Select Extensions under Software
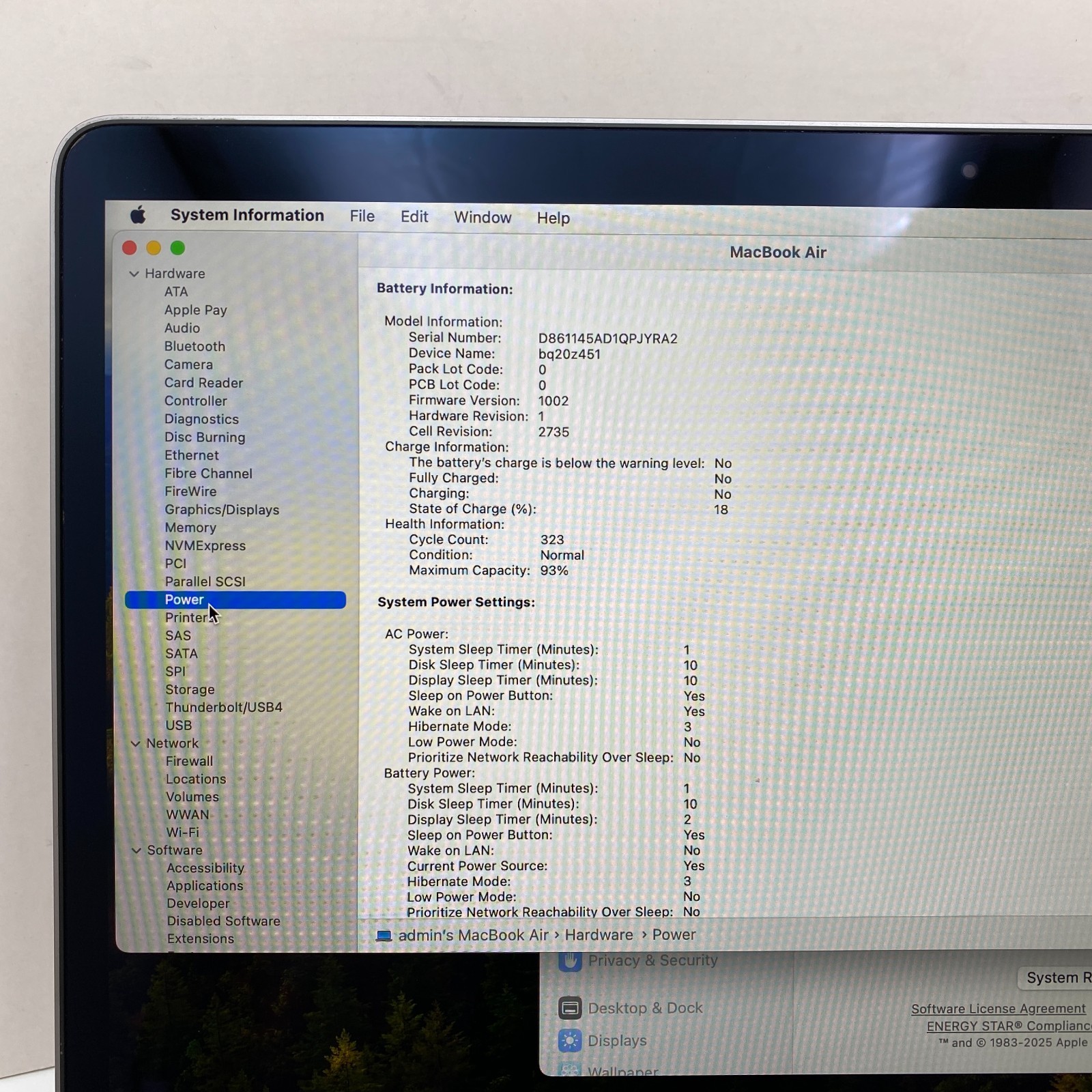 pos(201,939)
